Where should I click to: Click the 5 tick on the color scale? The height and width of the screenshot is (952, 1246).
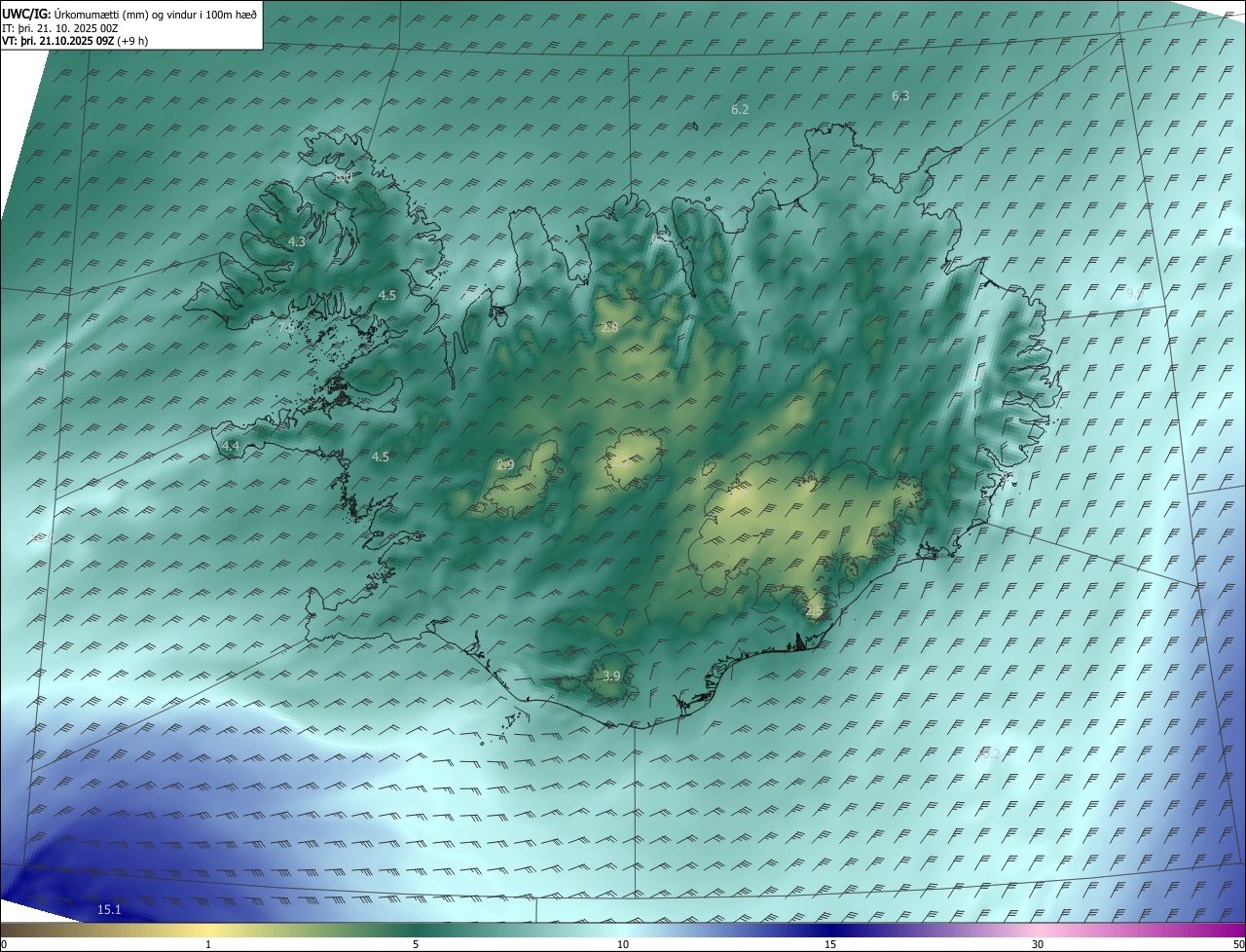click(416, 944)
